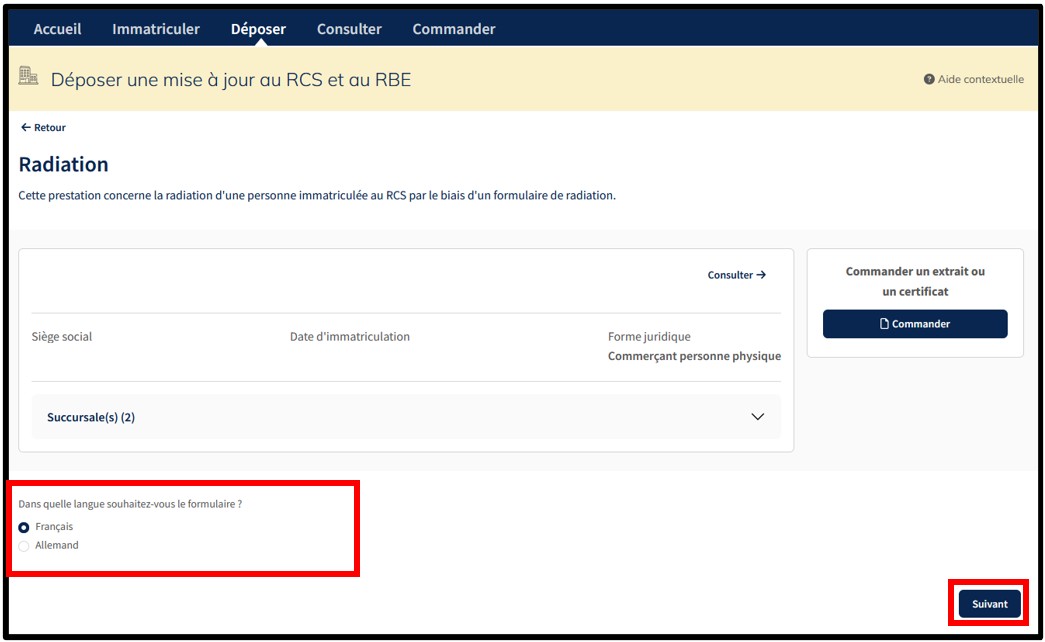
Task: Click the left arrow beside Retour
Action: tap(25, 128)
